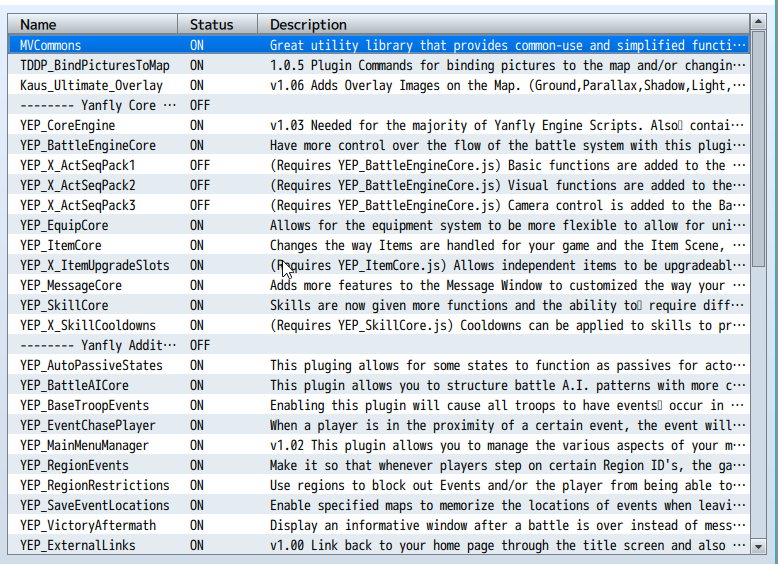Select the YEP_ItemCore plugin

[379, 245]
